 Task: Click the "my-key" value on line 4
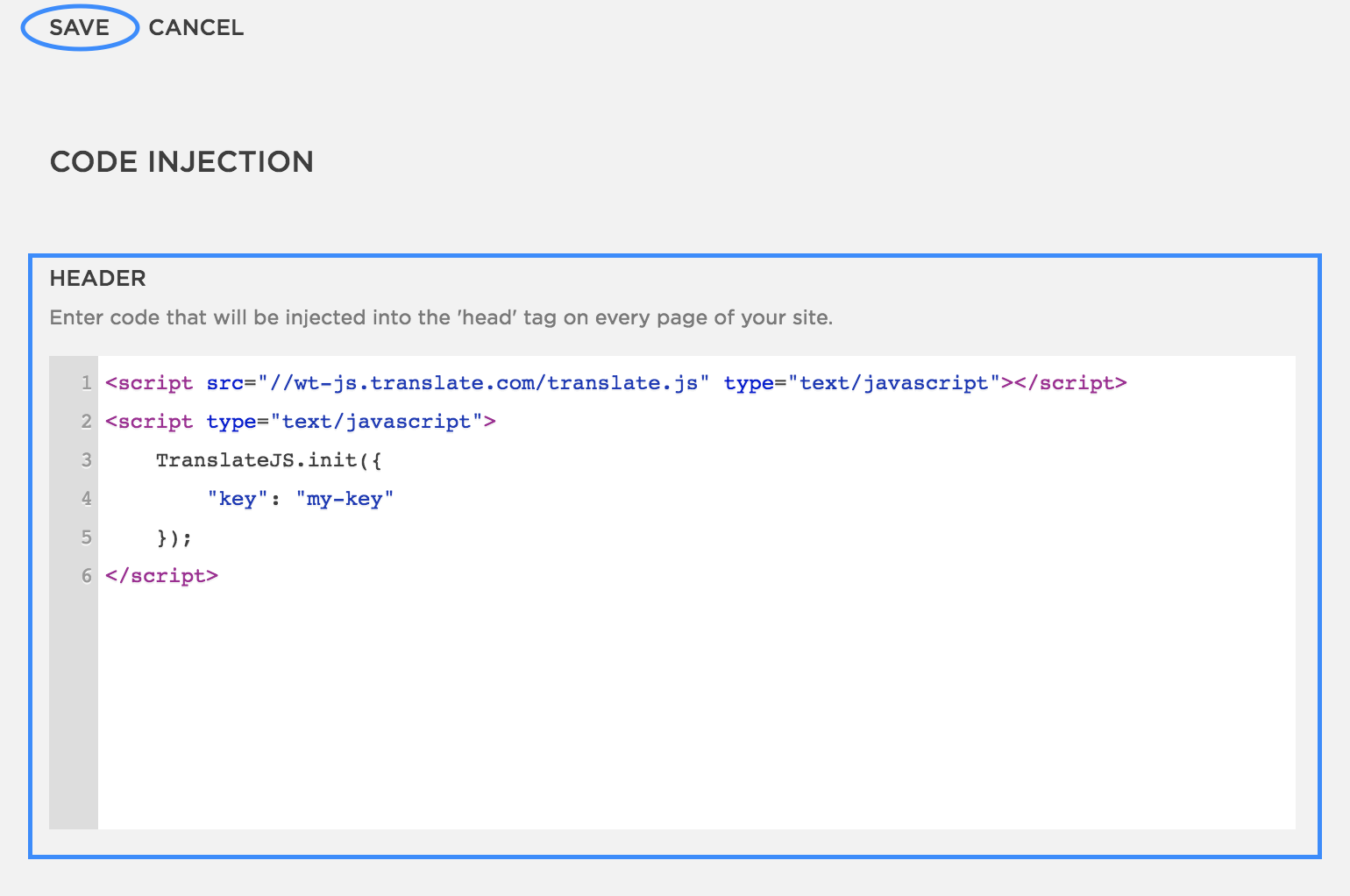click(345, 499)
